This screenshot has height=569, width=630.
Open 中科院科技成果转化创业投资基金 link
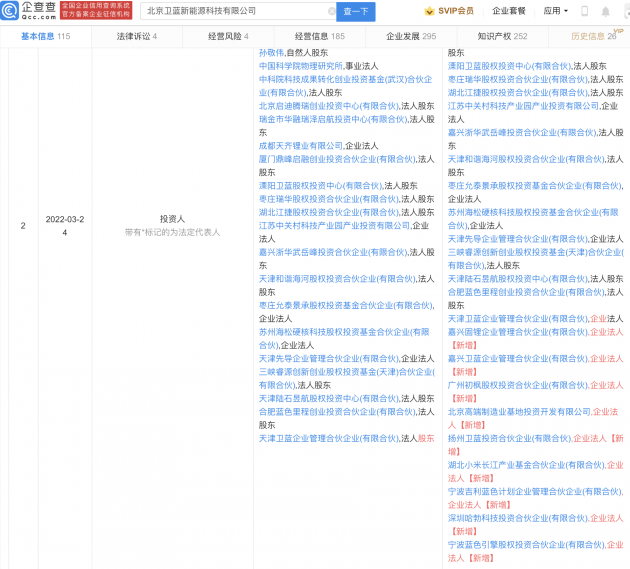(x=346, y=86)
